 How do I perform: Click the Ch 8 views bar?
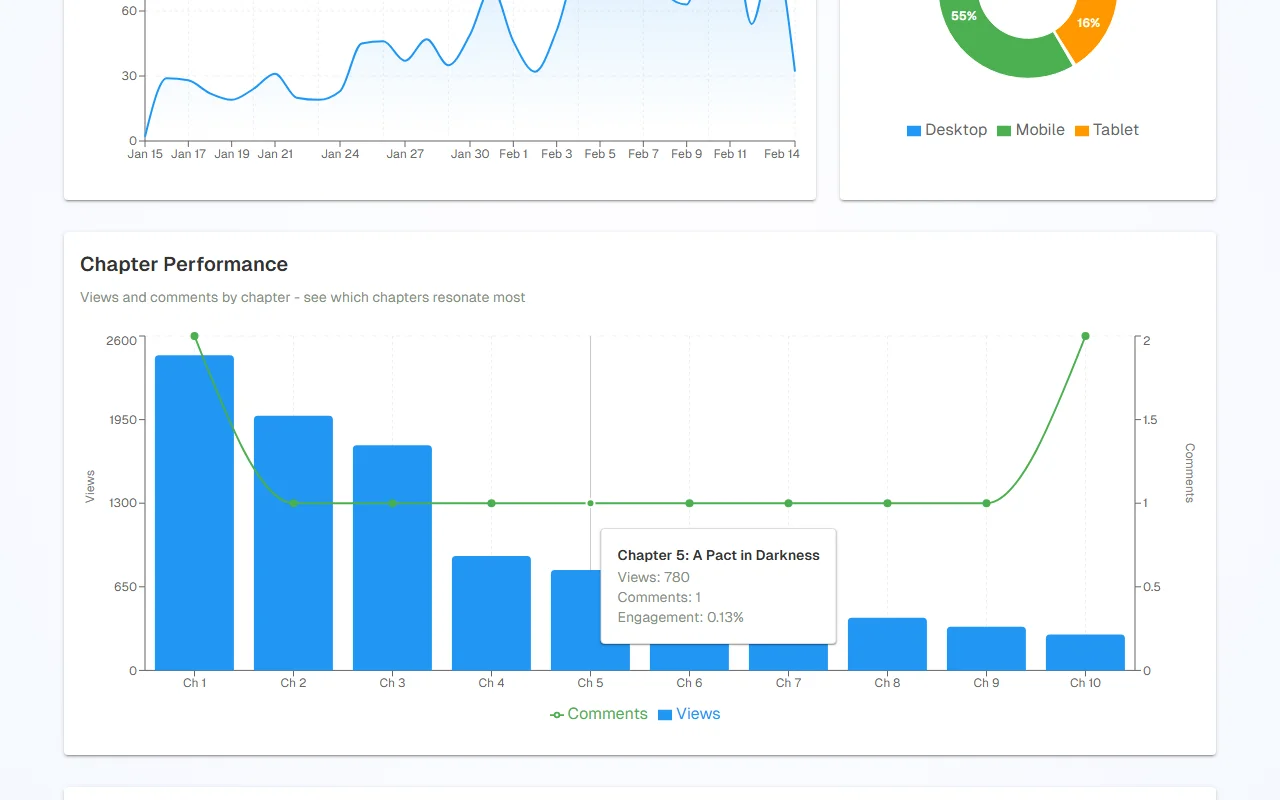click(887, 644)
